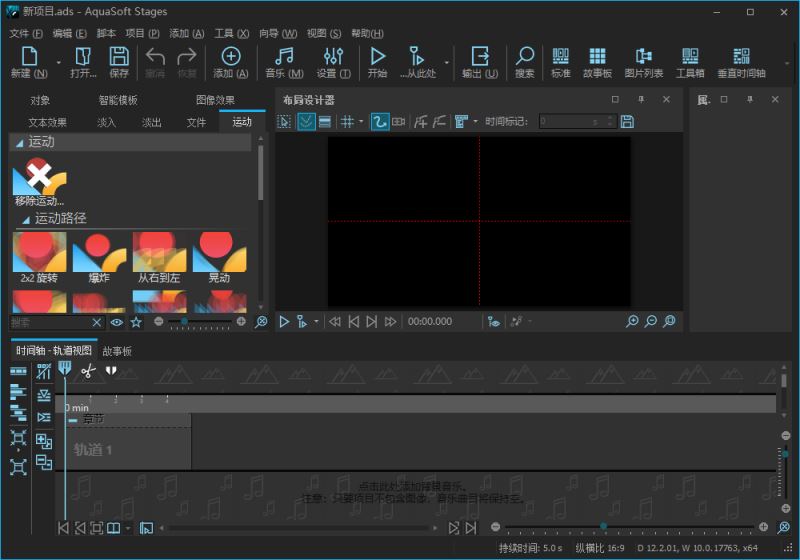Click the zoom in icon in layout designer

632,321
